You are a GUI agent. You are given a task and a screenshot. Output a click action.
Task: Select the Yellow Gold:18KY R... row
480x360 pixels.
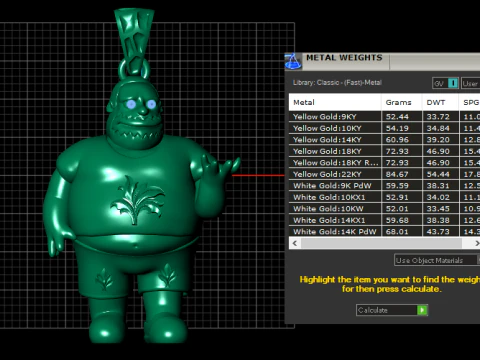point(385,163)
